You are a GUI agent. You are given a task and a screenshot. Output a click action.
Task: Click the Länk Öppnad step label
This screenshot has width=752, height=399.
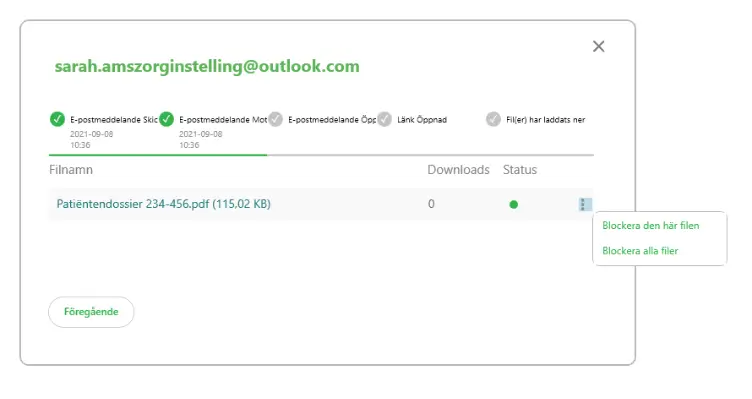point(422,120)
